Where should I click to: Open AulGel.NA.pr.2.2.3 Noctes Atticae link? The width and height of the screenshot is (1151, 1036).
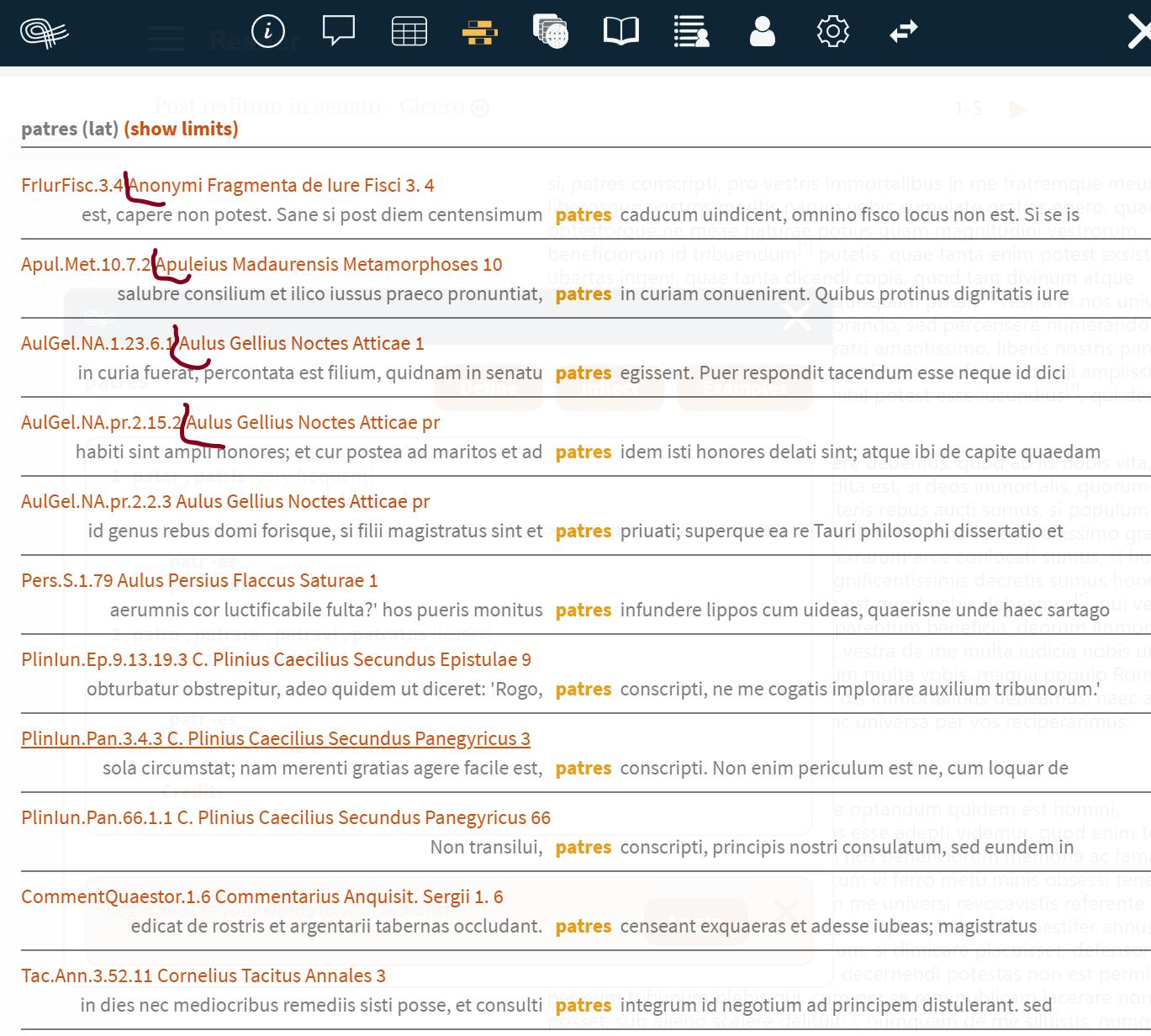point(225,501)
